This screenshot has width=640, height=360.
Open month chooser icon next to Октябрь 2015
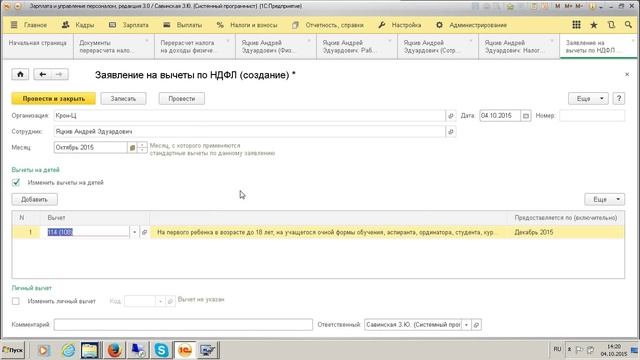tap(132, 147)
